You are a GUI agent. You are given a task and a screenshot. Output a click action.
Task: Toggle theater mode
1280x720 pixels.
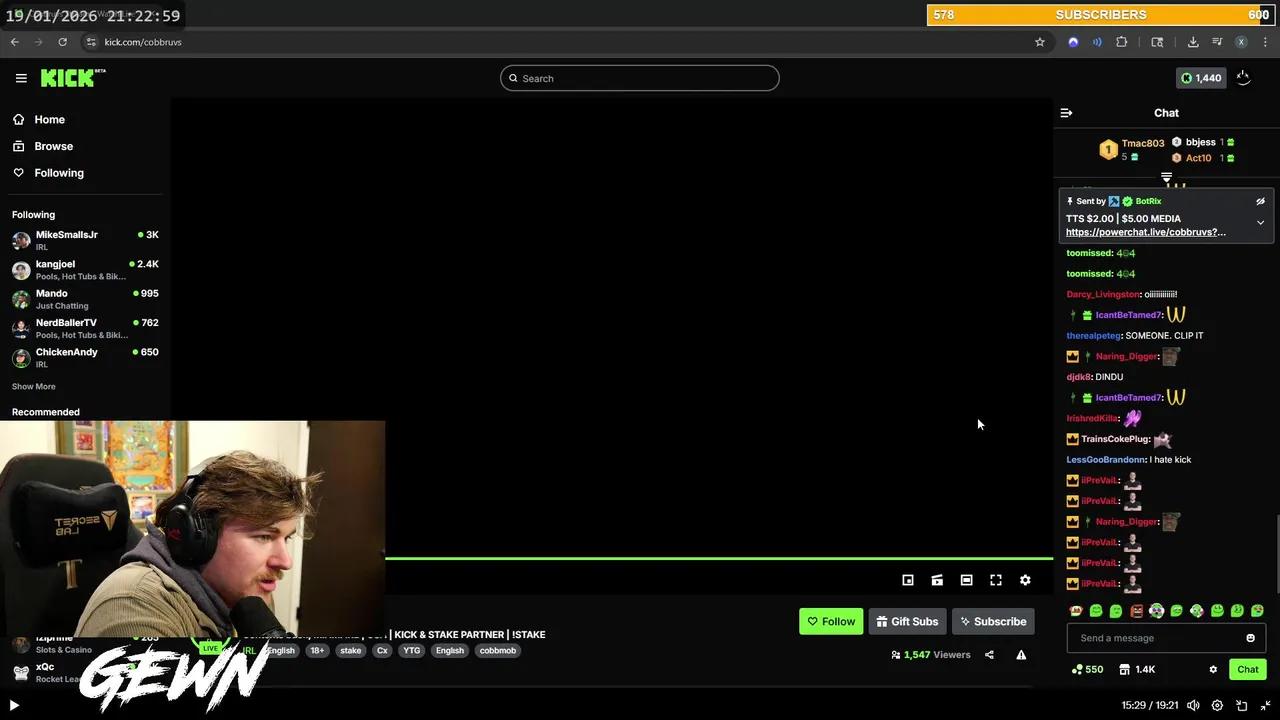click(x=966, y=580)
